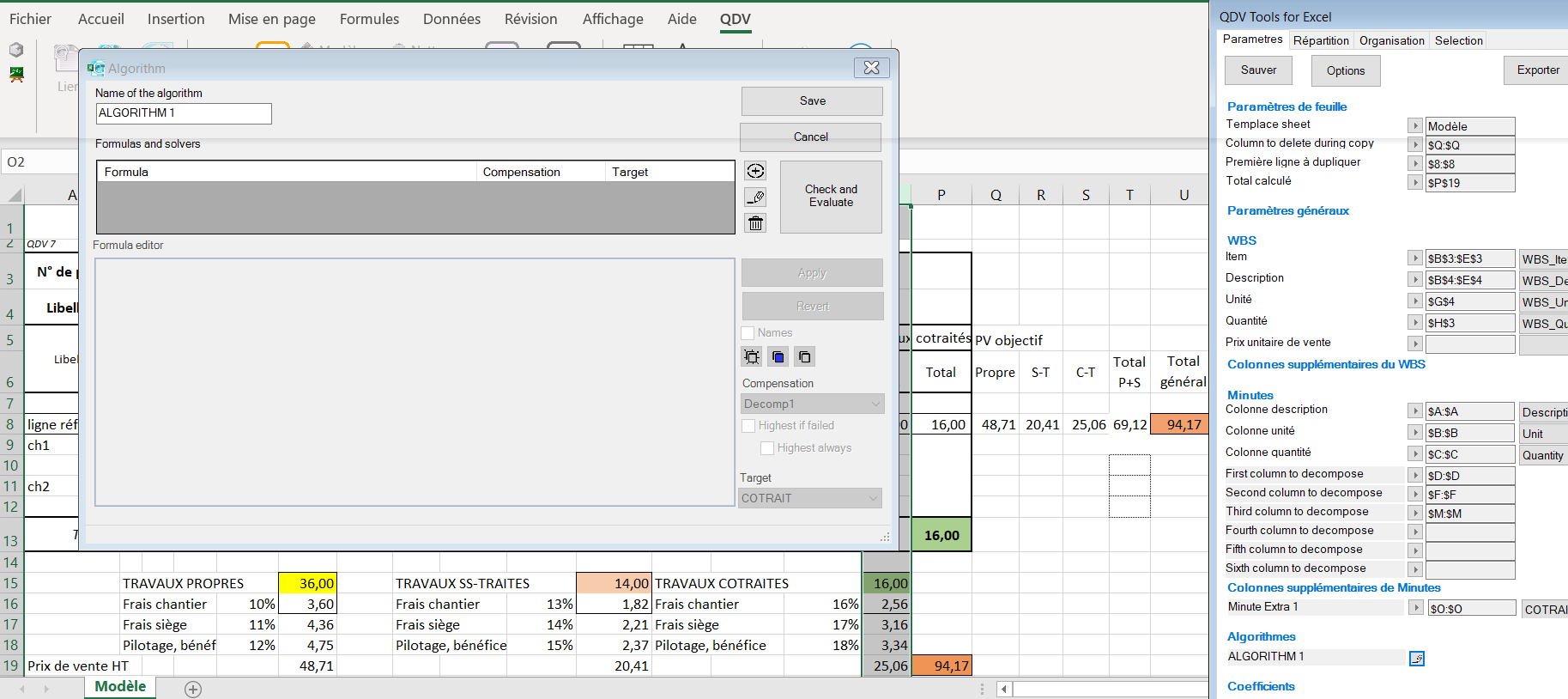Click yellow cell 36,00 TRAVAUX PROPRES
This screenshot has width=1568, height=699.
coord(307,583)
